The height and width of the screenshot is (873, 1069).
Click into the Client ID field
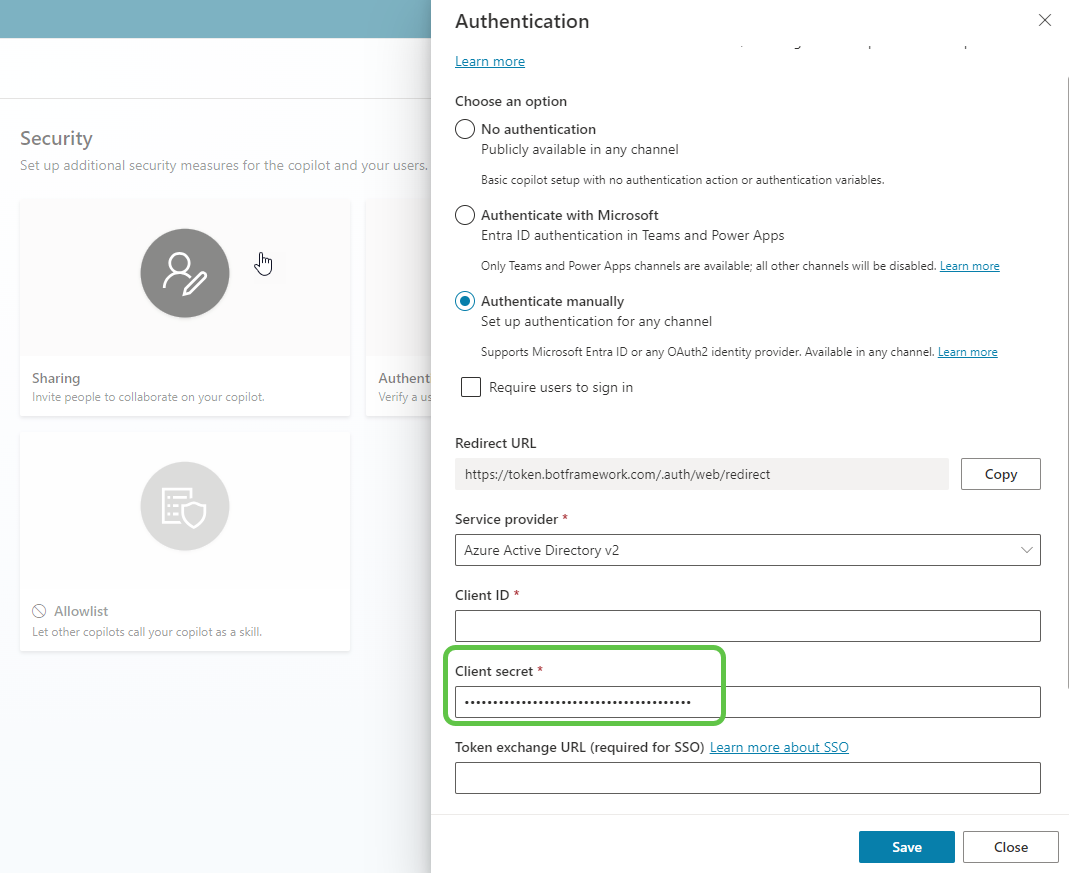pos(746,626)
